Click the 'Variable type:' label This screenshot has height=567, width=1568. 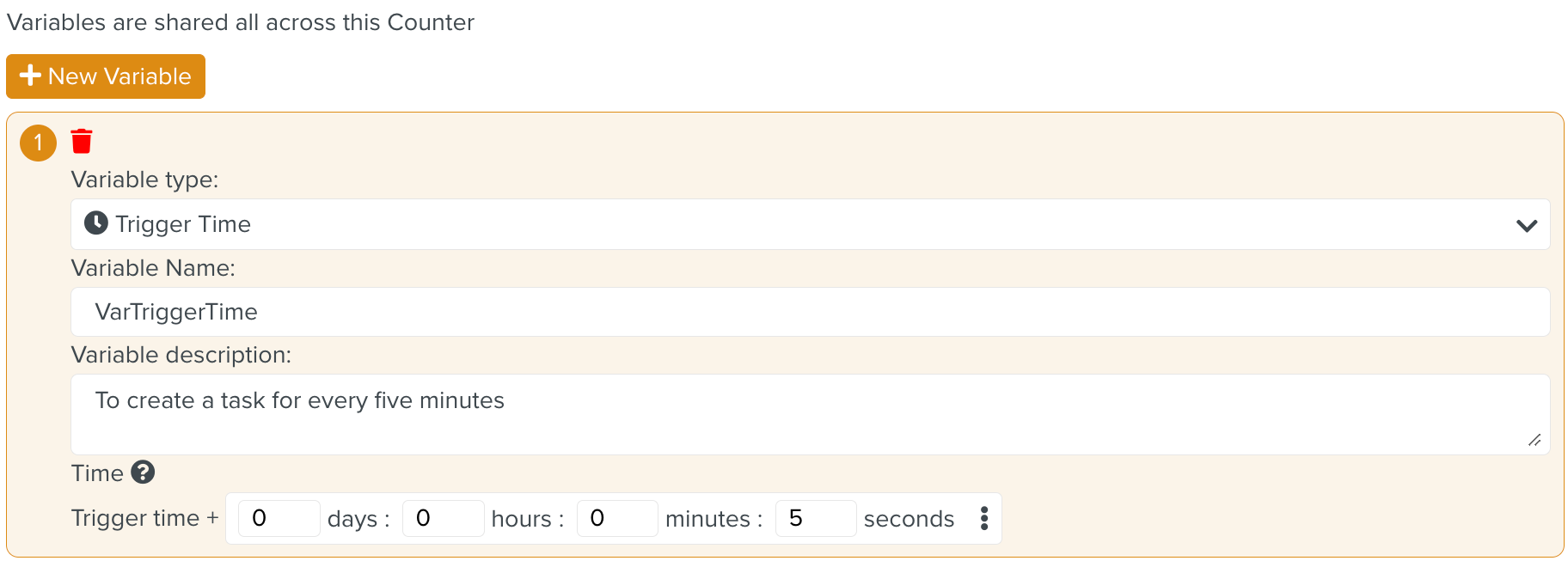coord(144,180)
